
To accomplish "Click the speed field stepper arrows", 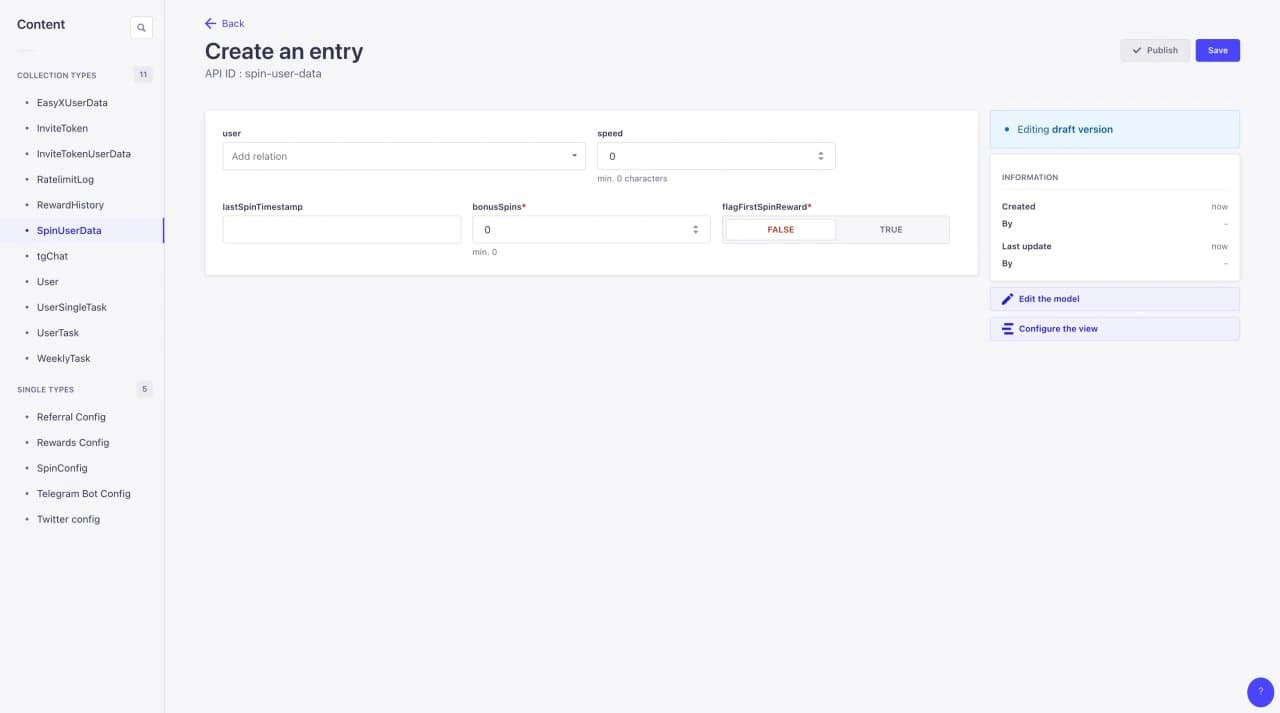I will click(x=820, y=156).
